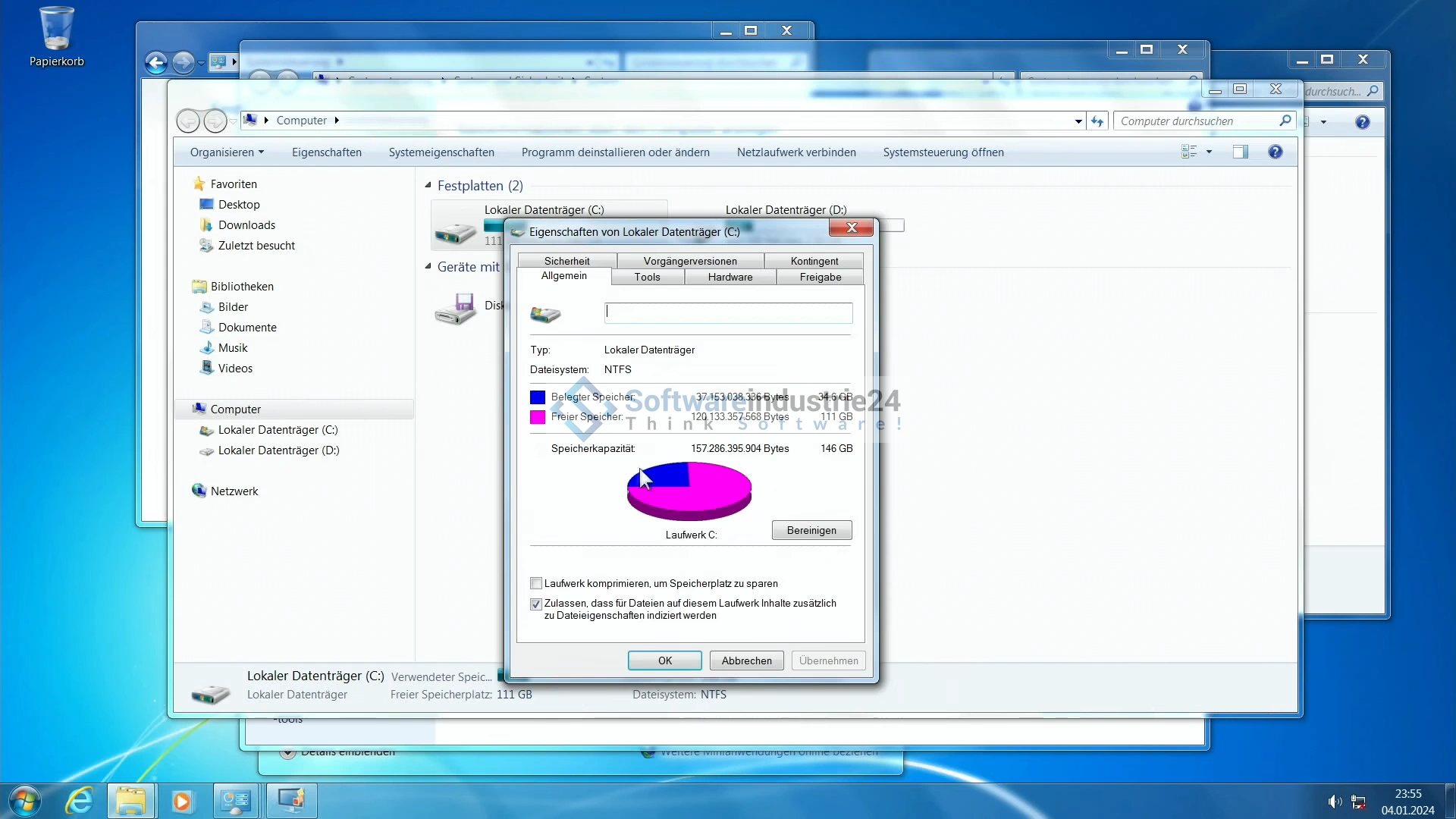This screenshot has width=1456, height=819.
Task: Open Internet Explorer from the taskbar
Action: [80, 801]
